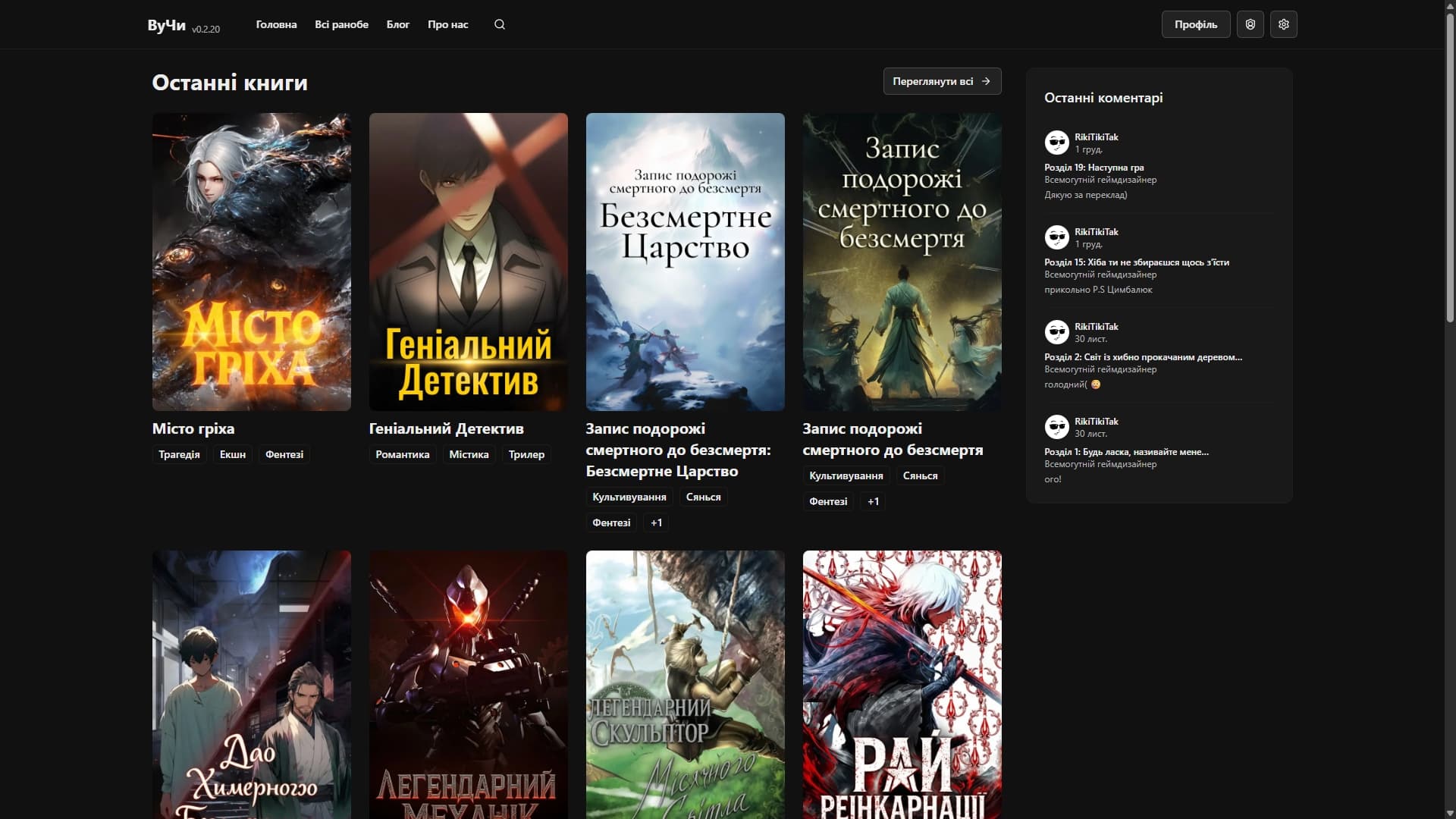Open comment Розділ 1: Будь ласка, називайте
This screenshot has width=1456, height=819.
pos(1126,452)
